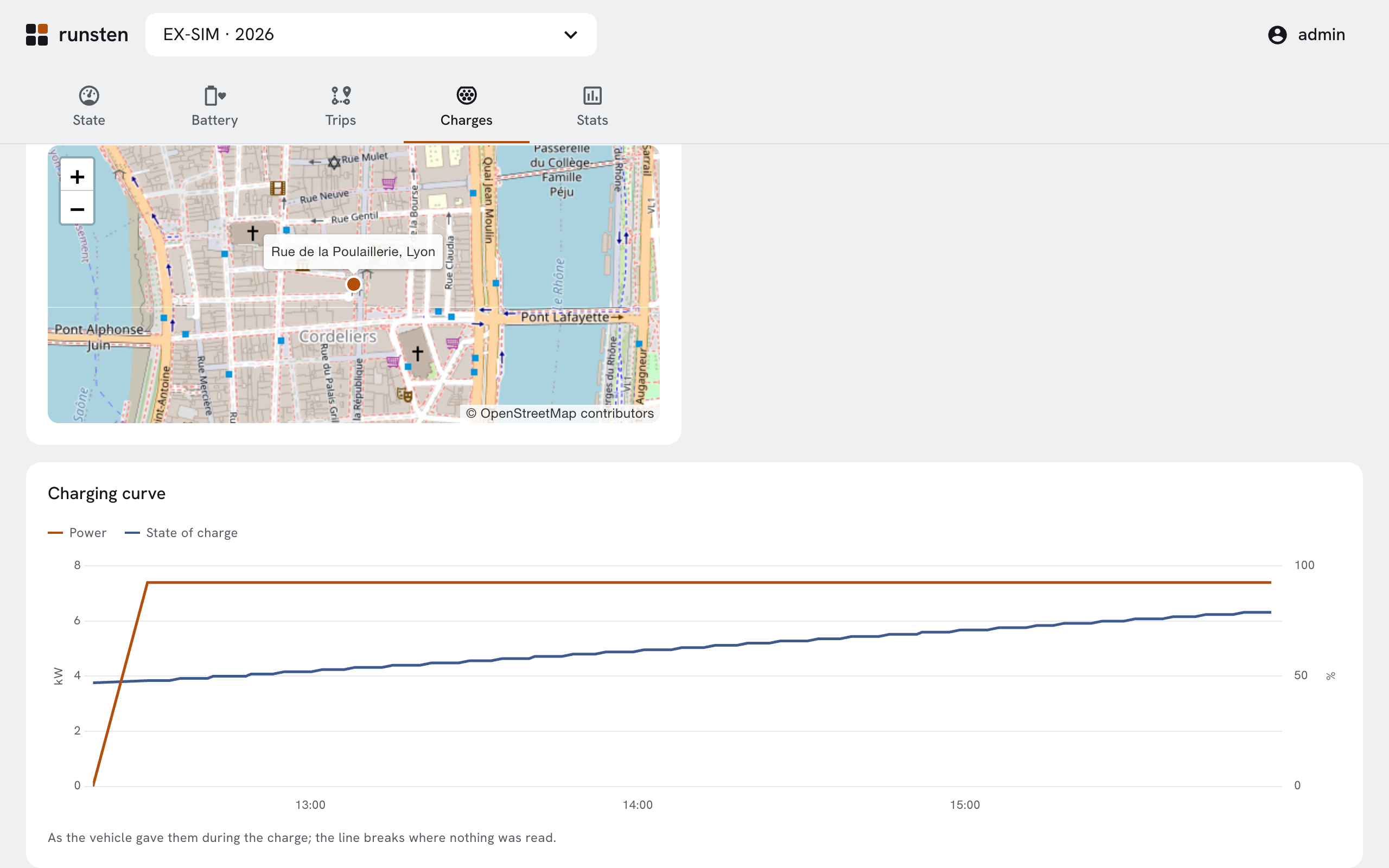Screen dimensions: 1389x868
Task: Open the admin account icon
Action: [x=1277, y=34]
